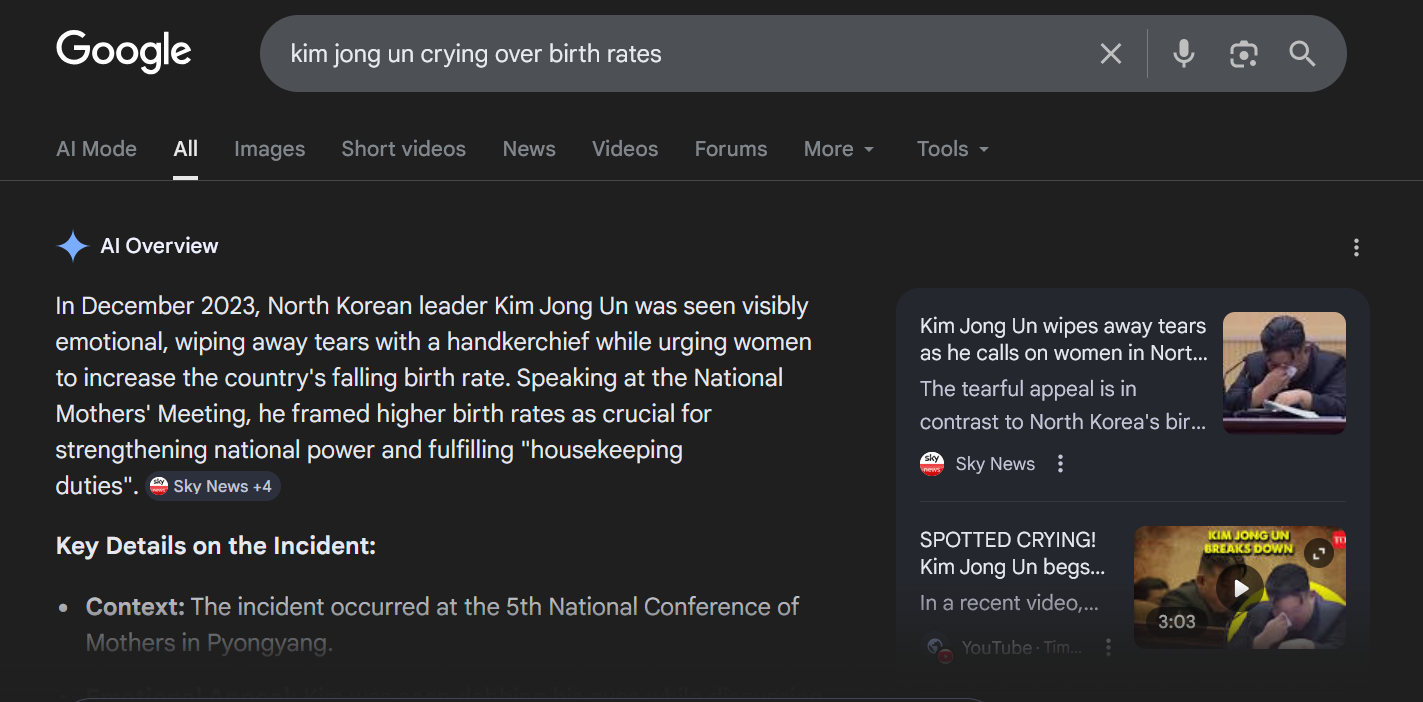The image size is (1423, 702).
Task: Click in the search text field
Action: click(x=680, y=54)
